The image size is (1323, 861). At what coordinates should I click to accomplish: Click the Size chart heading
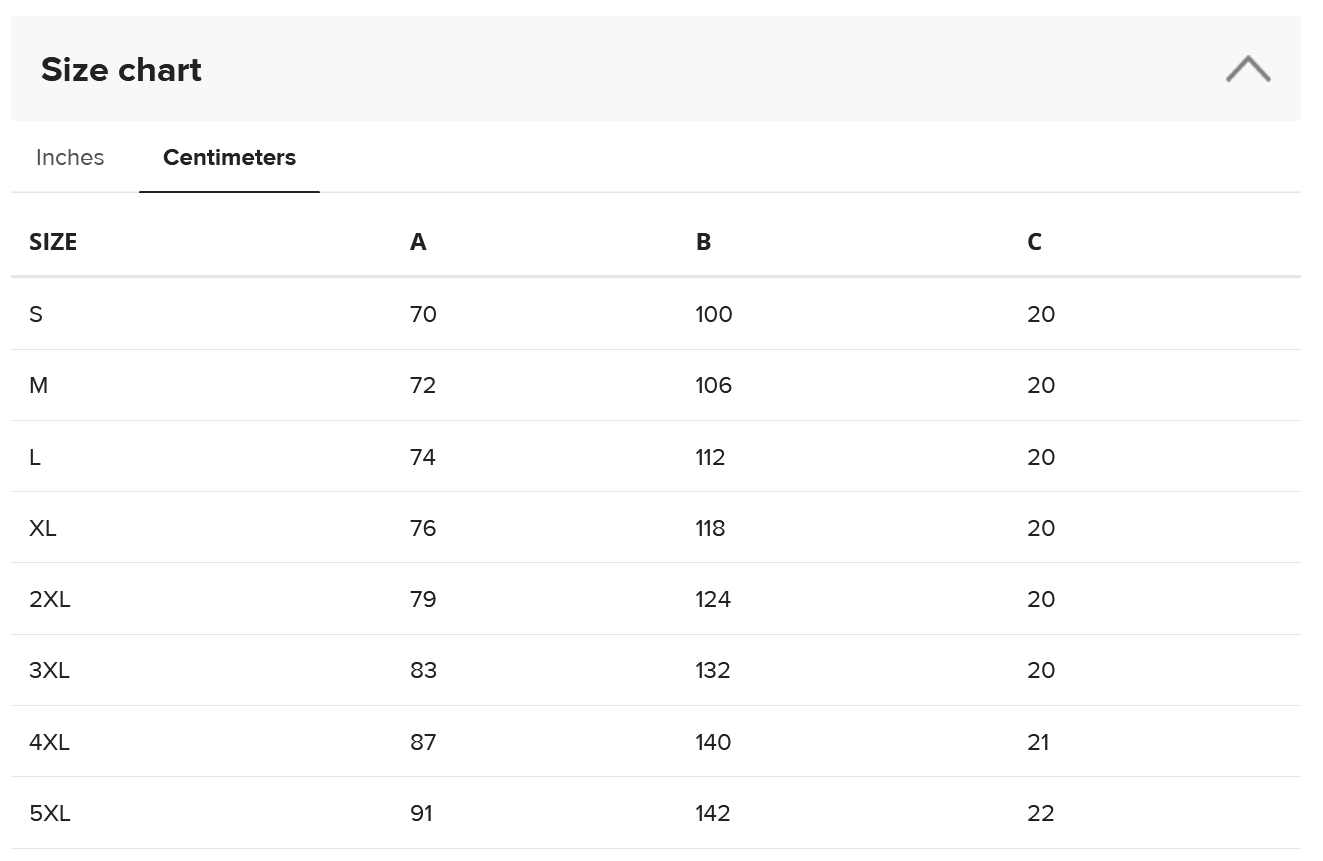(x=121, y=70)
